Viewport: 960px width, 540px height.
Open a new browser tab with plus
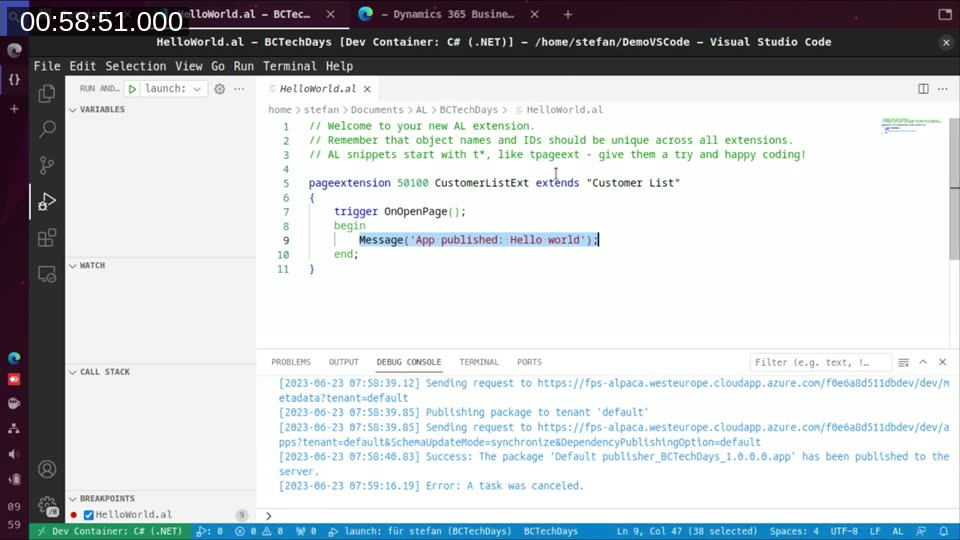[x=568, y=14]
